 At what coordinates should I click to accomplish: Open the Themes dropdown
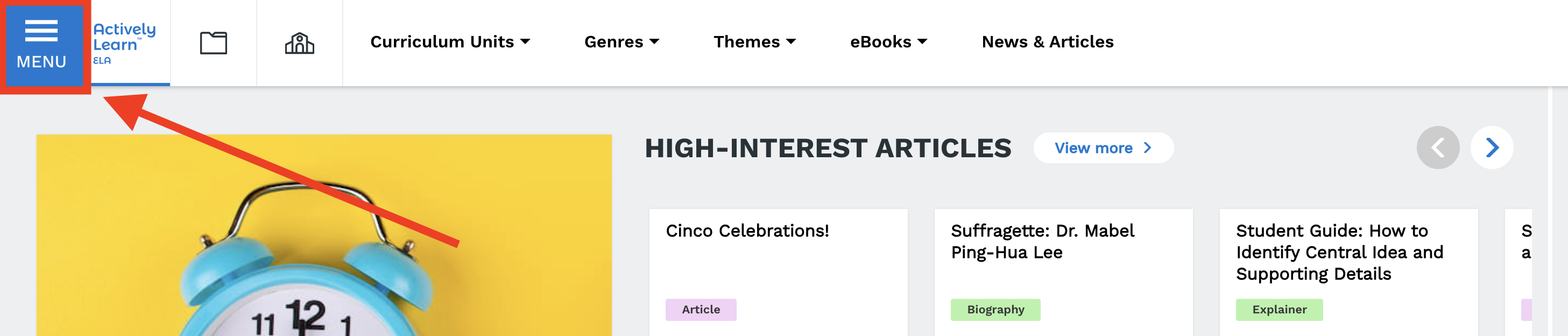754,42
